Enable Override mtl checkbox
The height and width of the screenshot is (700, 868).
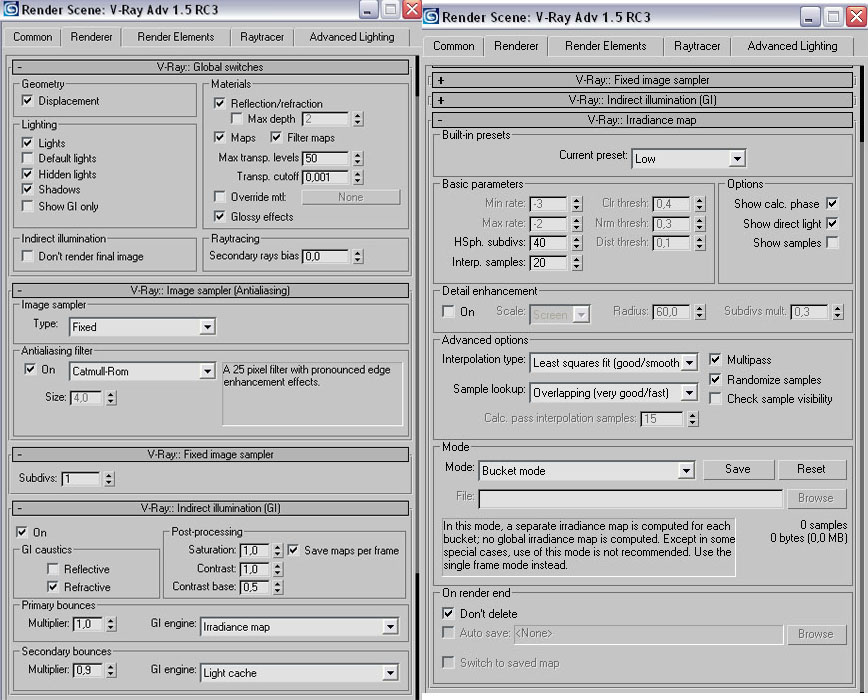(x=220, y=196)
